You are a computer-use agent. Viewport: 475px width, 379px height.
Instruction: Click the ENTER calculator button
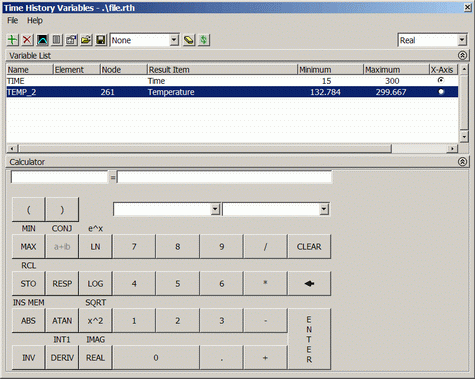click(309, 339)
